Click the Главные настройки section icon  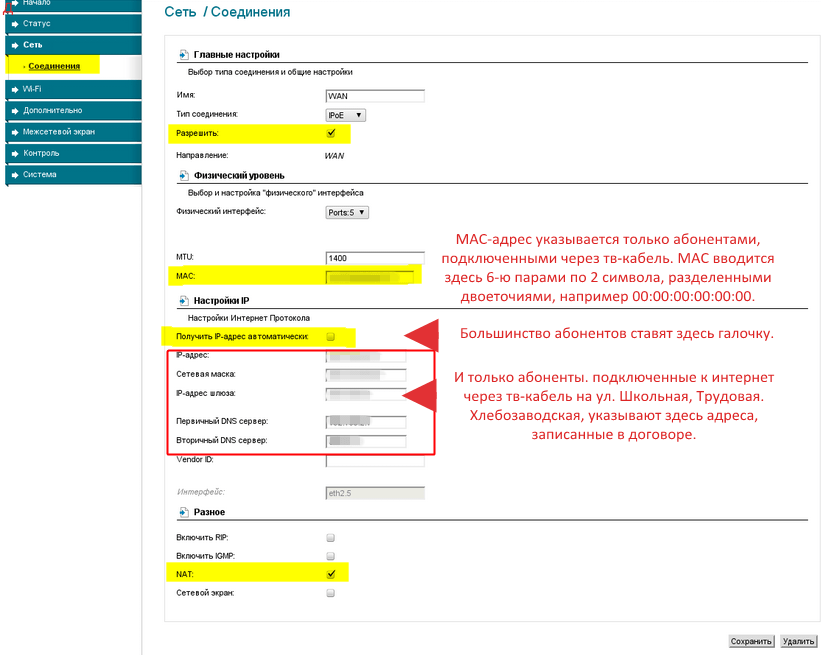(183, 55)
